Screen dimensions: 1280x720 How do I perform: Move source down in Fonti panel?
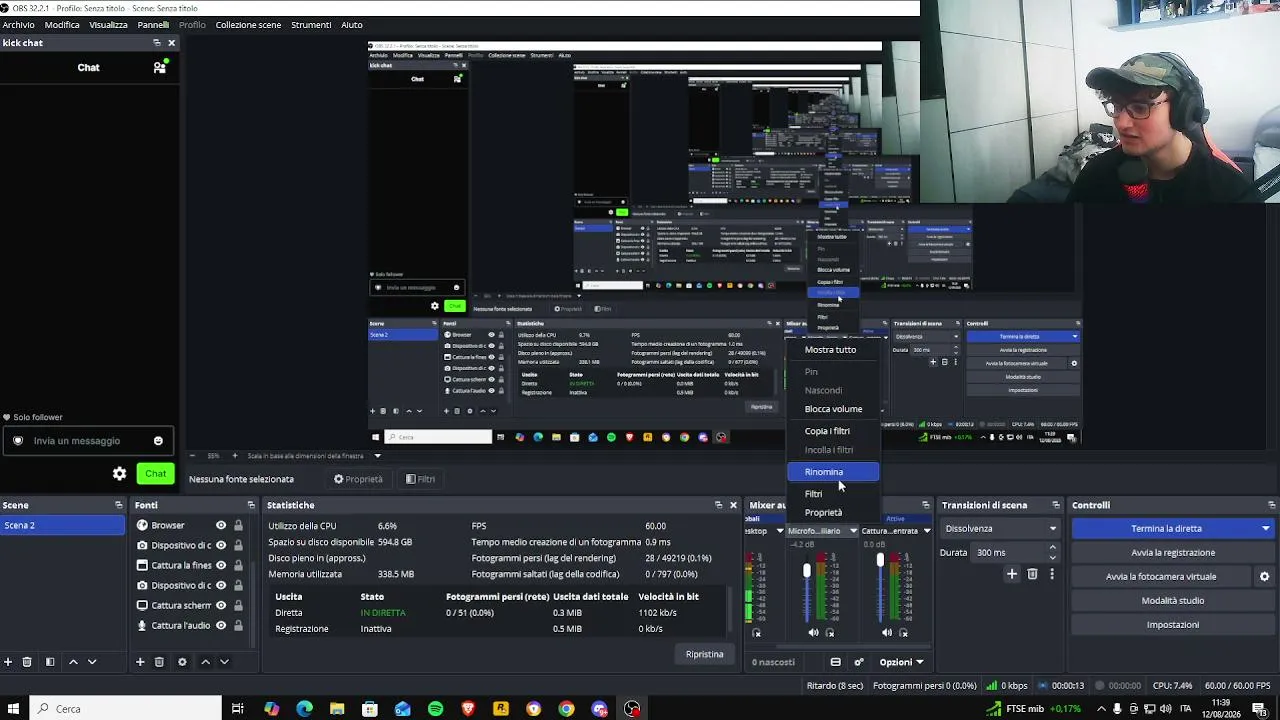pos(224,662)
